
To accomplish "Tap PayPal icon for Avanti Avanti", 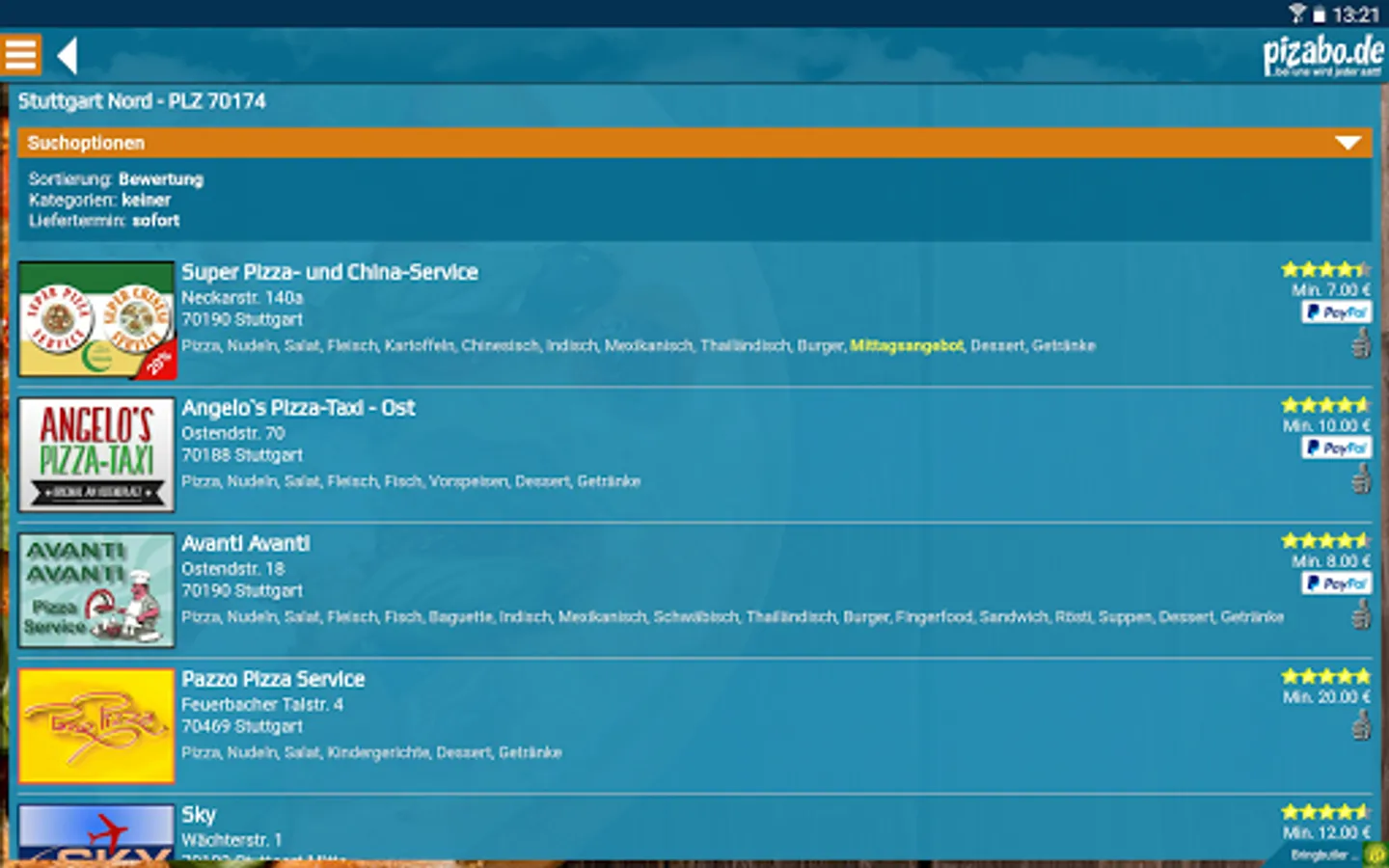I will pyautogui.click(x=1336, y=583).
